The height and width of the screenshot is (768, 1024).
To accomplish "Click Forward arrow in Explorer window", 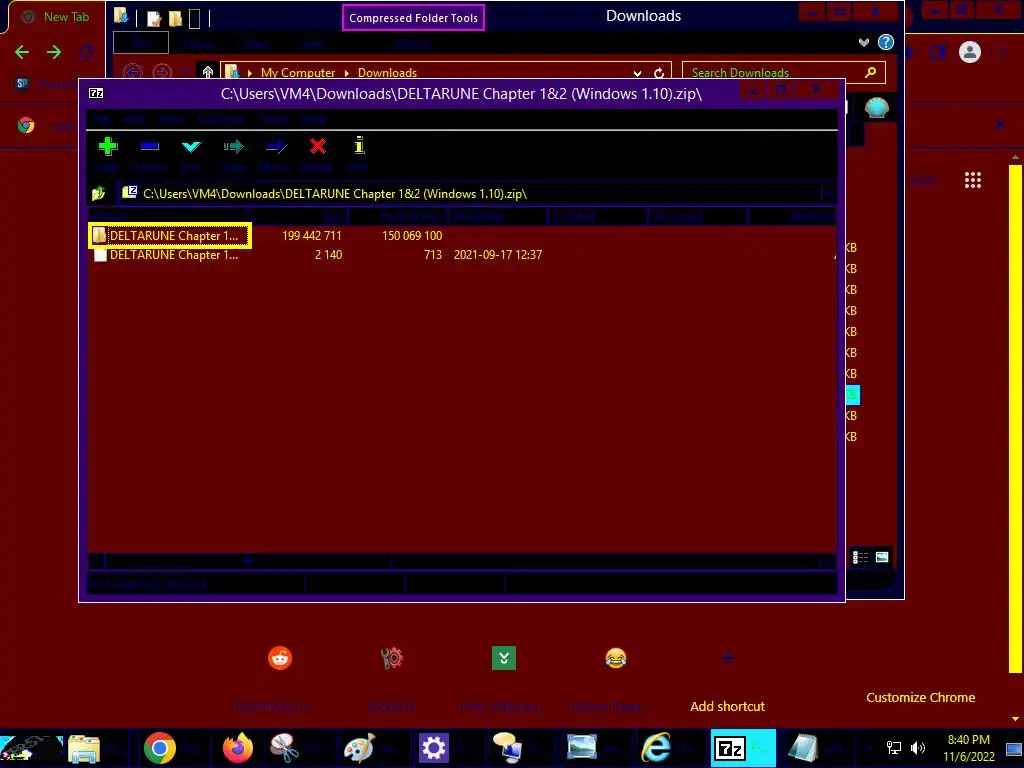I will tap(162, 72).
